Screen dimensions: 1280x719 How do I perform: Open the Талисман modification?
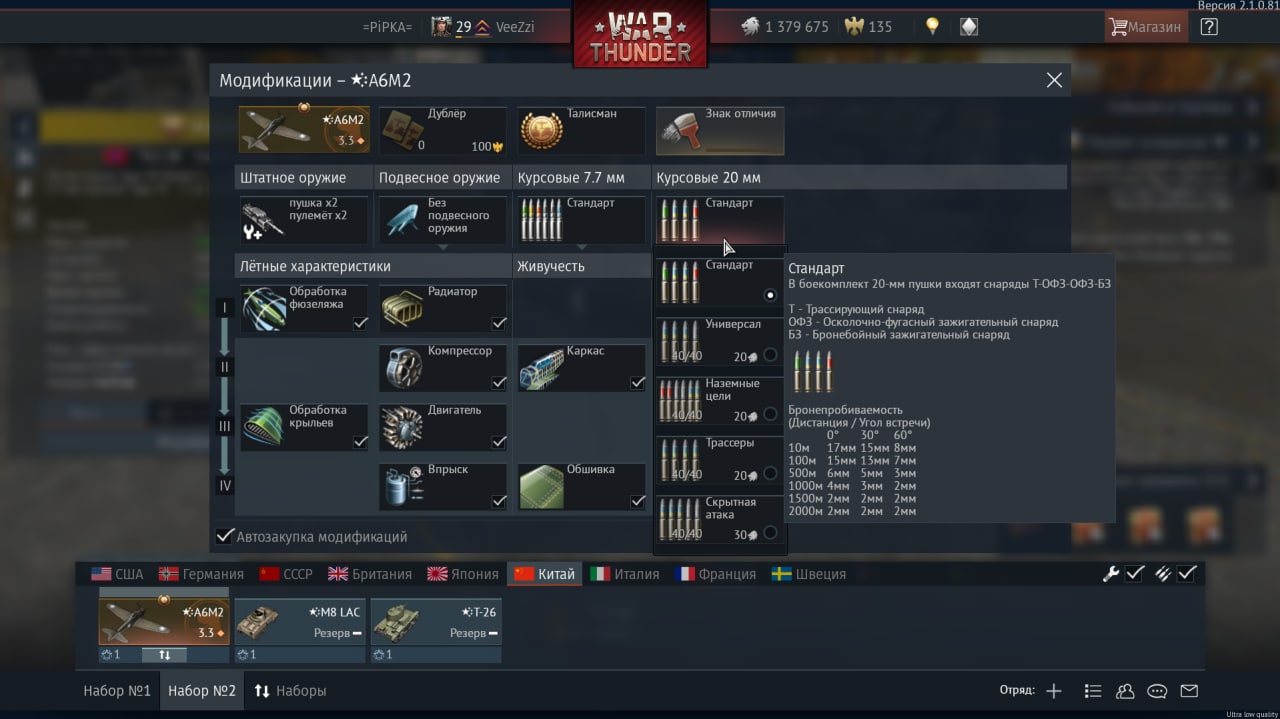click(581, 131)
